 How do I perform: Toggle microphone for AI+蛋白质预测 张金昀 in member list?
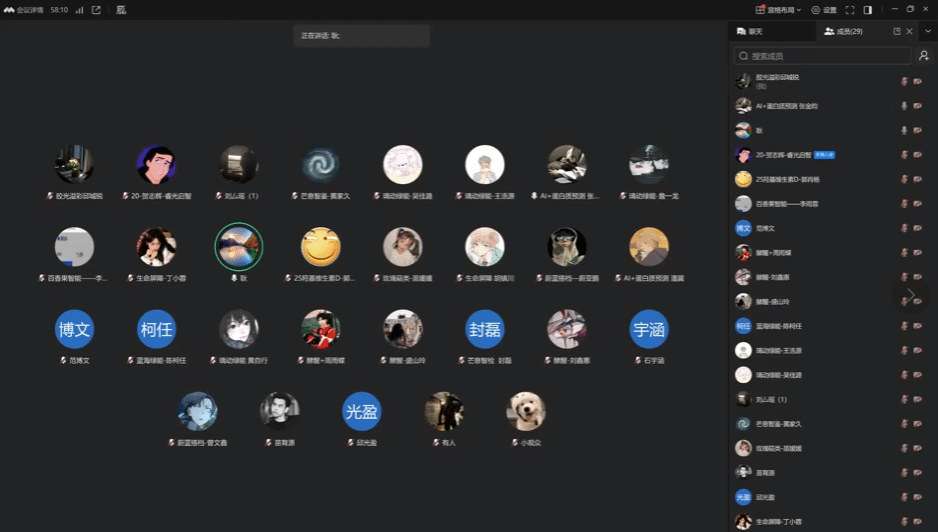[904, 106]
